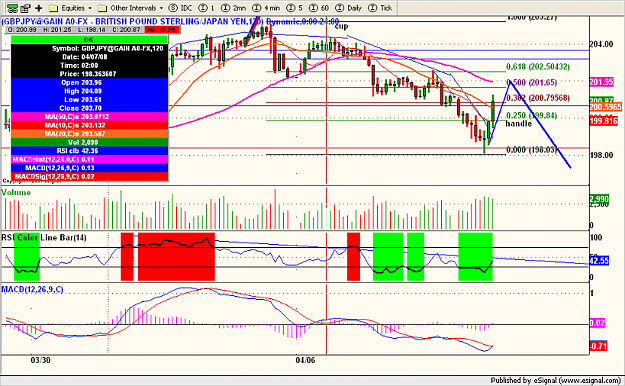Click the C: 200.87 close value
The height and width of the screenshot is (386, 625).
point(126,30)
